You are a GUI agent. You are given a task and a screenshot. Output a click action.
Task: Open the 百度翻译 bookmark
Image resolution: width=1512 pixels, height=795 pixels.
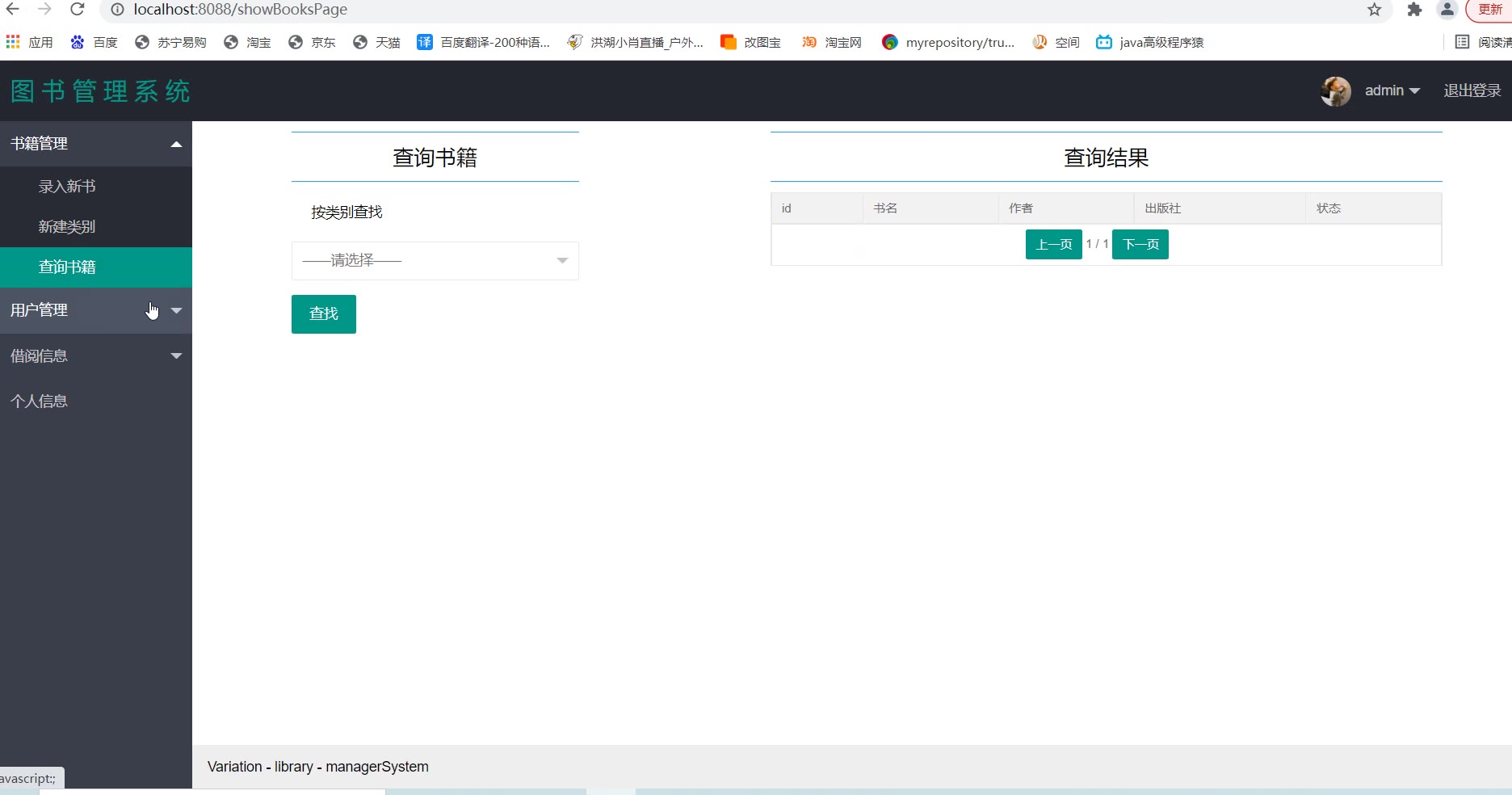pos(483,42)
